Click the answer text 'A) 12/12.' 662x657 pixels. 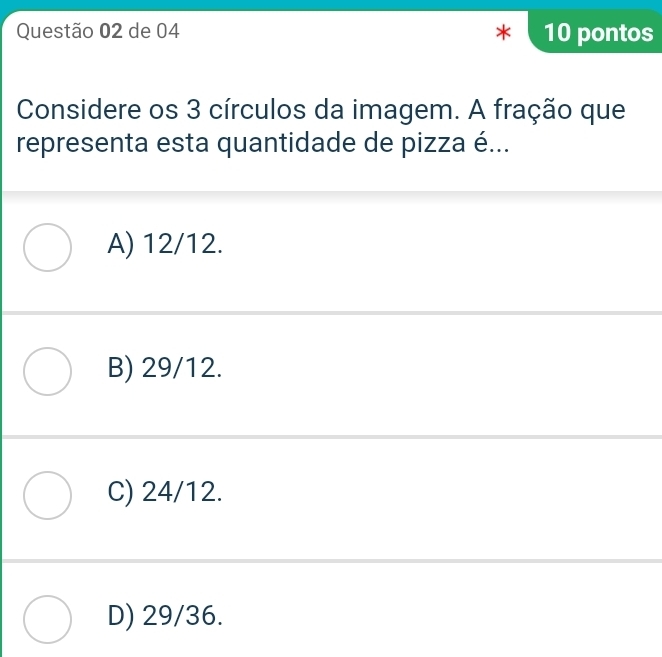point(168,243)
